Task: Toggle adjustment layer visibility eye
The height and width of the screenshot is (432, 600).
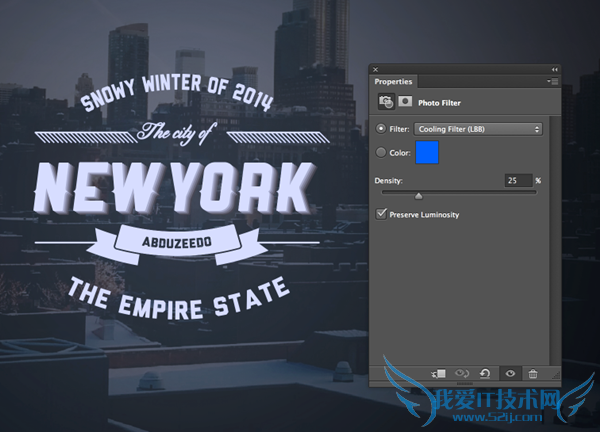Action: [x=509, y=373]
